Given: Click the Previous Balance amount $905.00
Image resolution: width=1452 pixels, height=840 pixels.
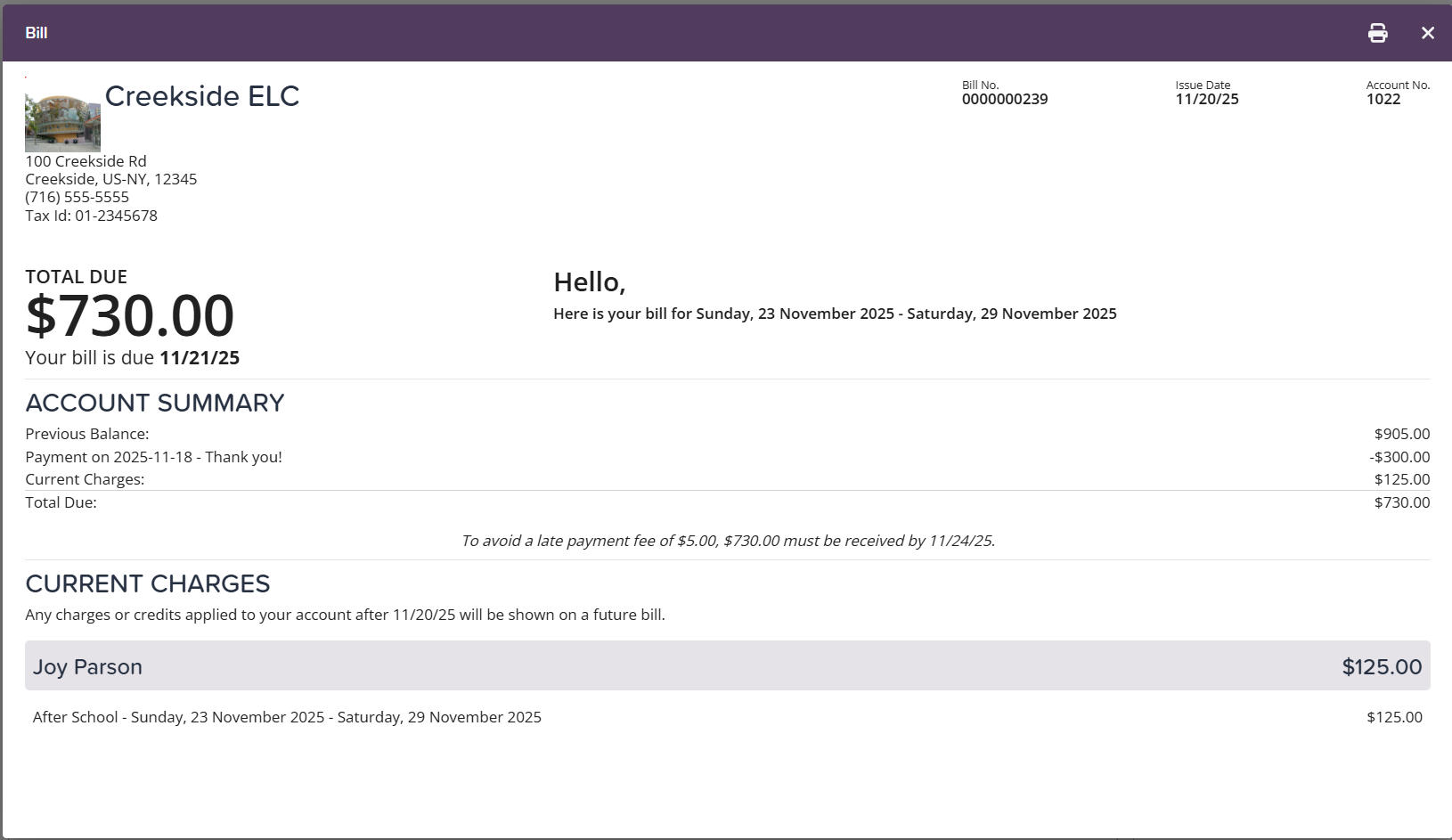Looking at the screenshot, I should (1401, 434).
